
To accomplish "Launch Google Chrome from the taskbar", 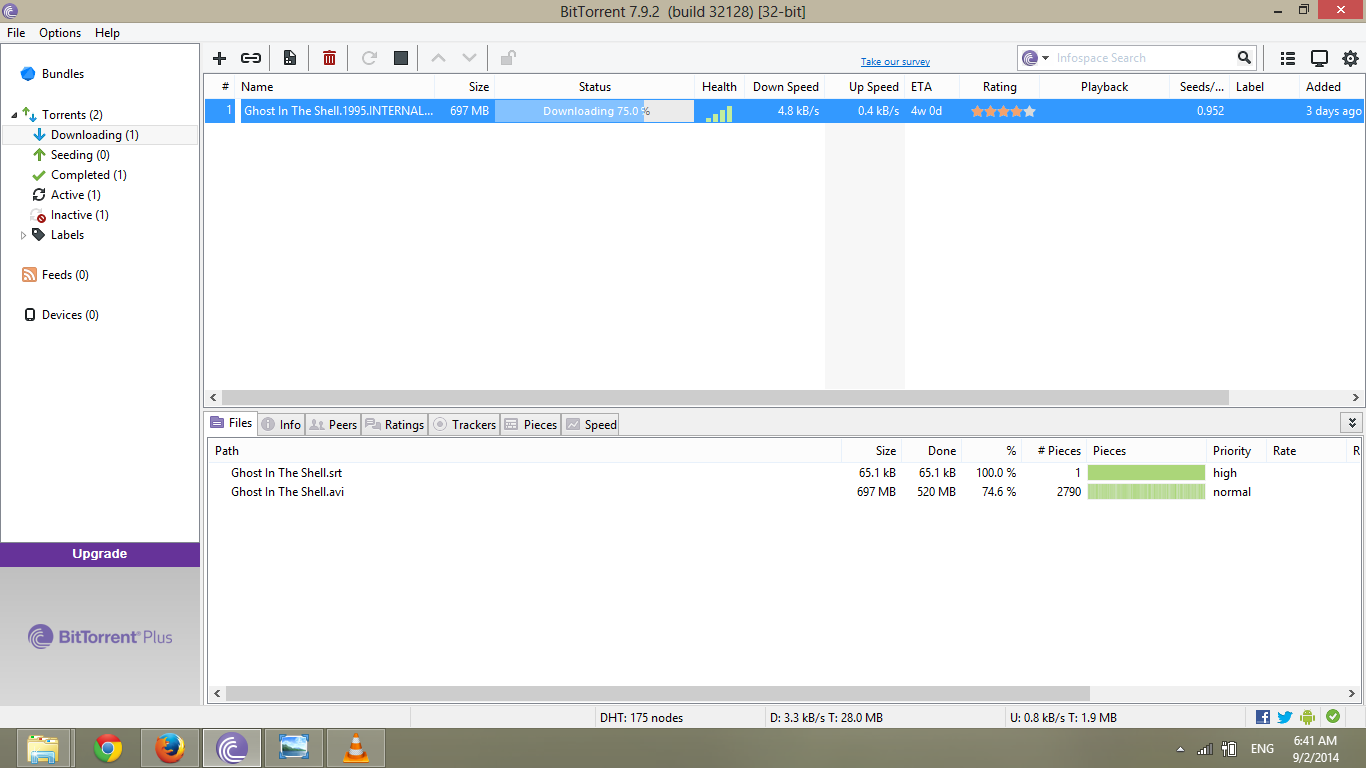I will click(108, 748).
